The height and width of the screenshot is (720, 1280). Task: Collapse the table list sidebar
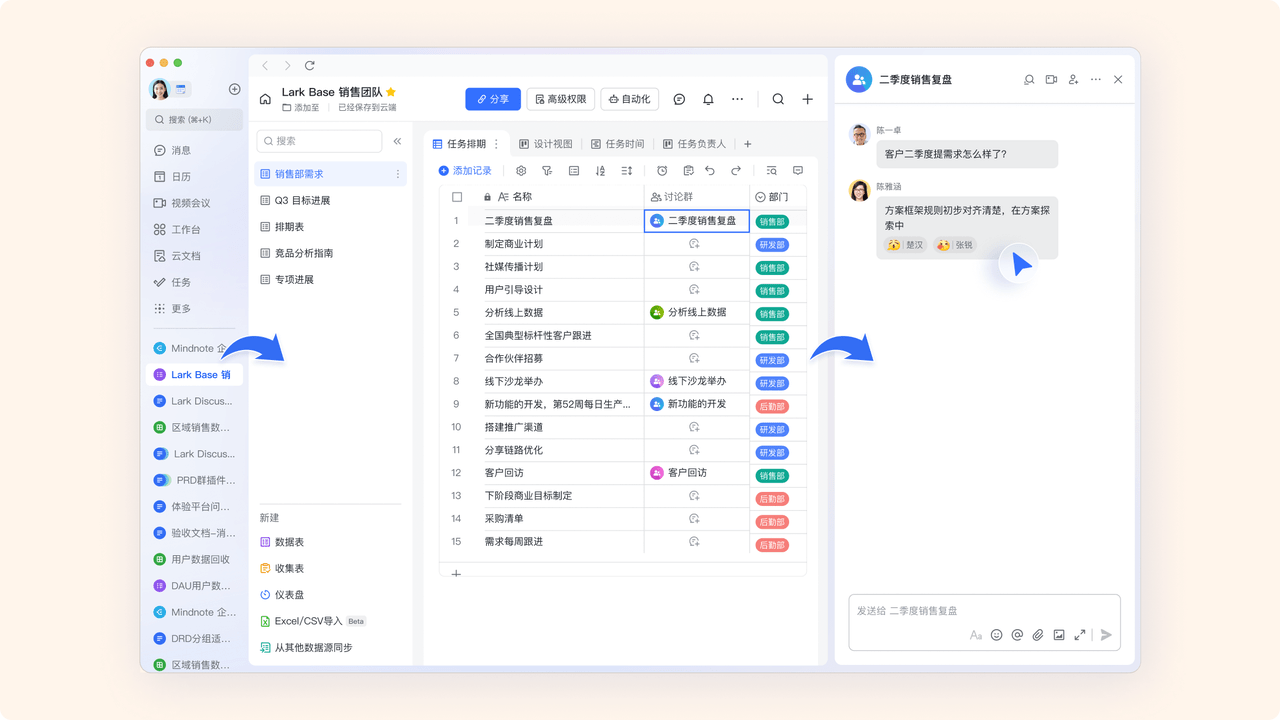tap(397, 141)
